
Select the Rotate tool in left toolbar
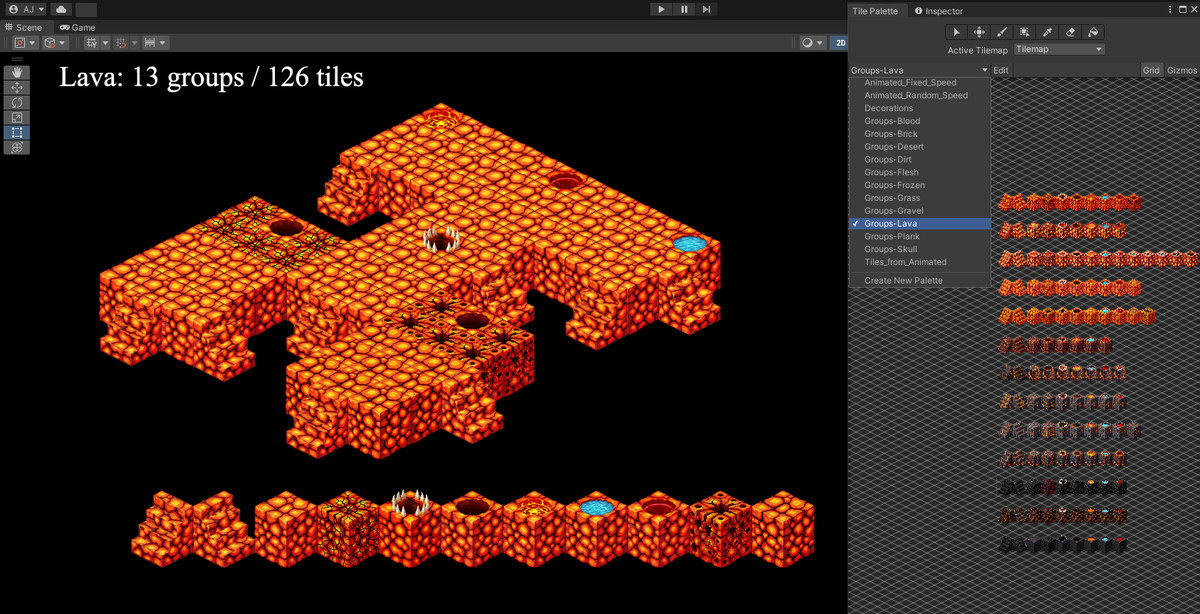pyautogui.click(x=17, y=102)
